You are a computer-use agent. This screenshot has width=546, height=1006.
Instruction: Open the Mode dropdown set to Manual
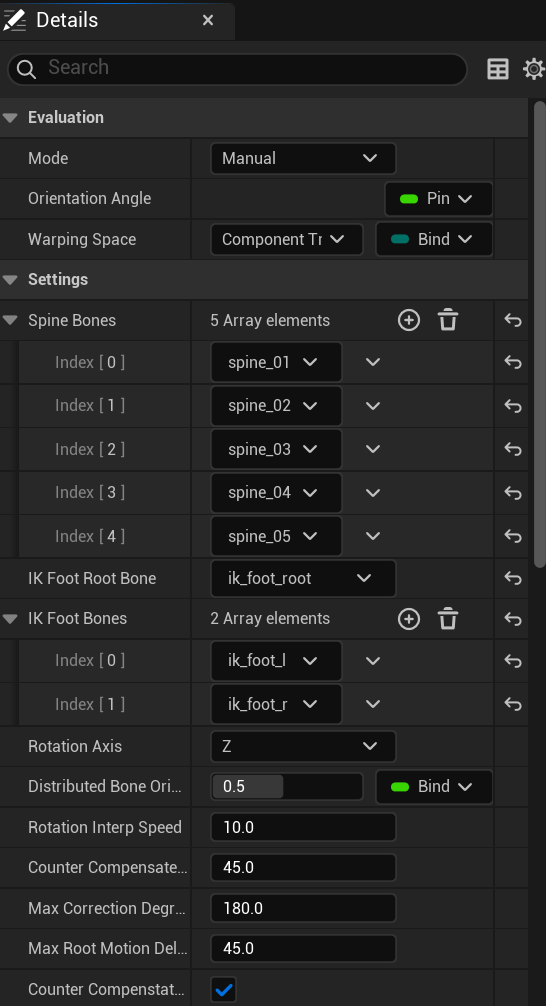coord(303,158)
